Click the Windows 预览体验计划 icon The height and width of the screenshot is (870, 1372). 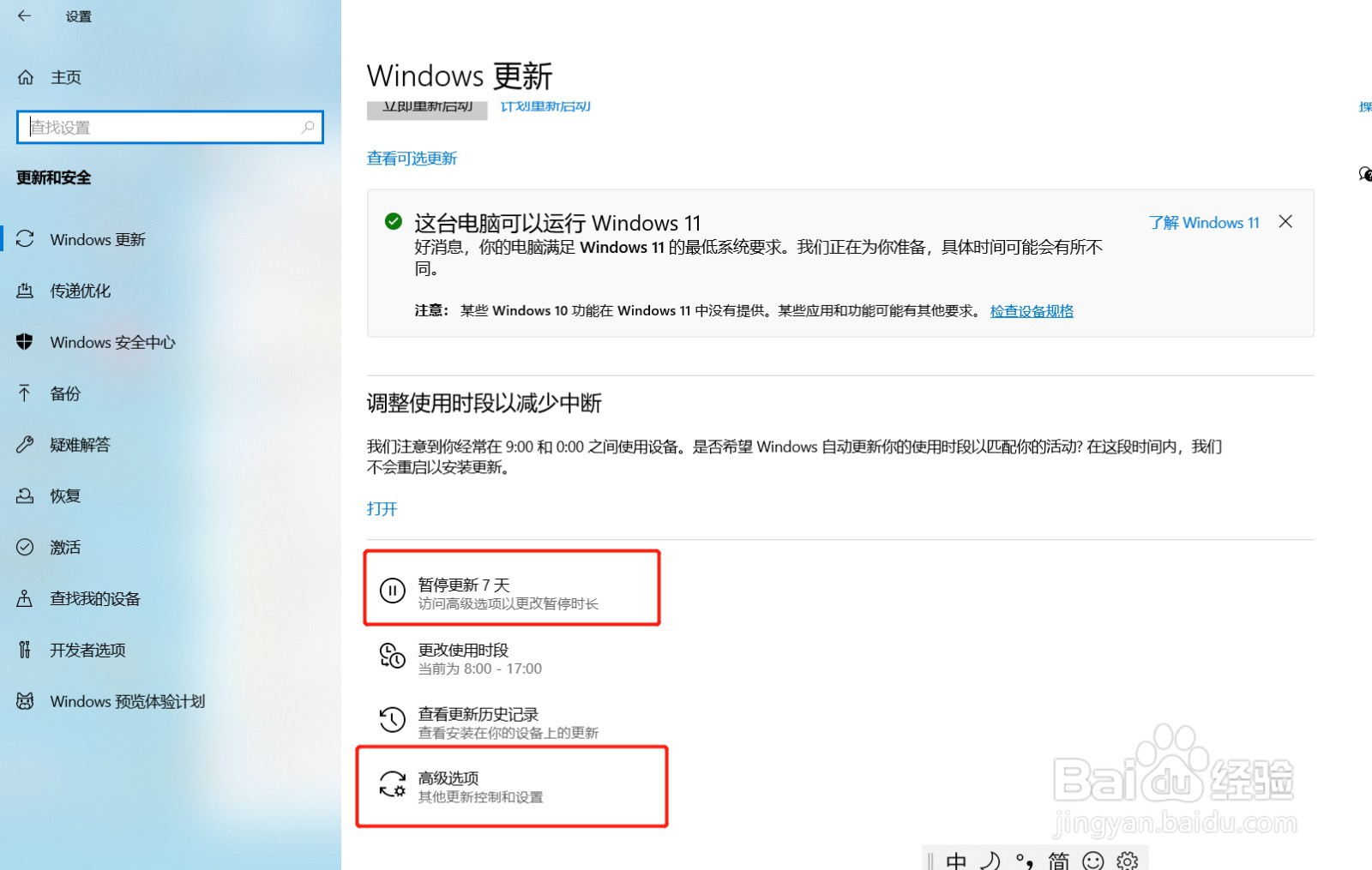click(25, 701)
